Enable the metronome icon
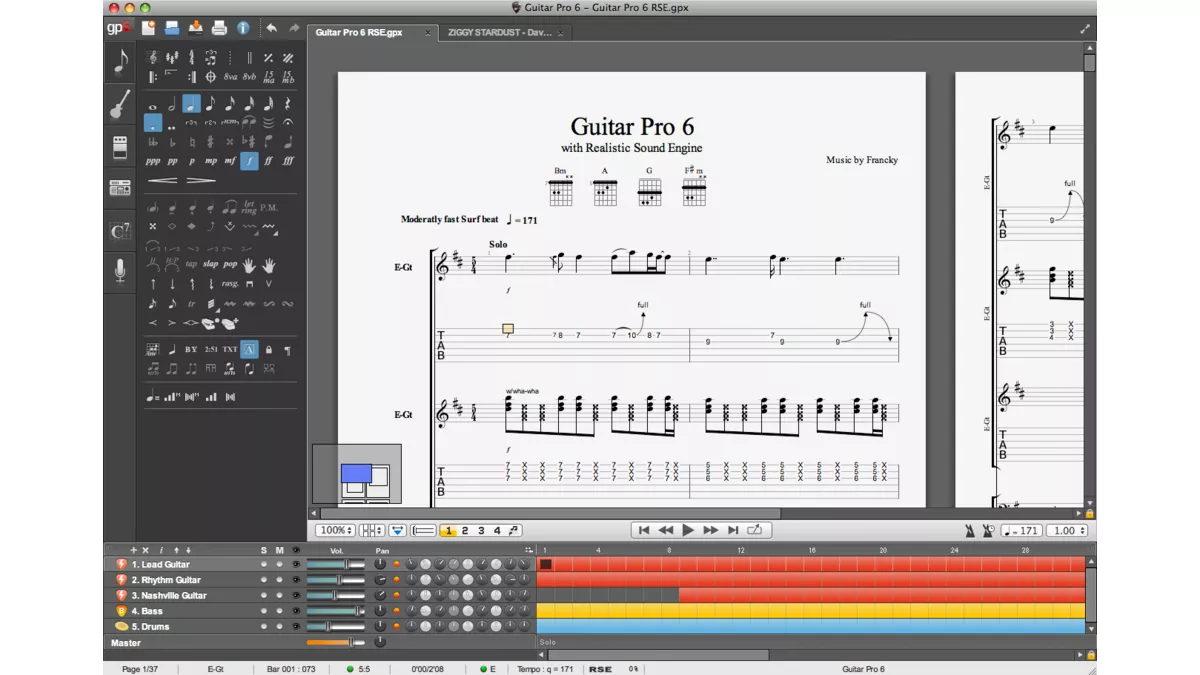 pos(969,531)
